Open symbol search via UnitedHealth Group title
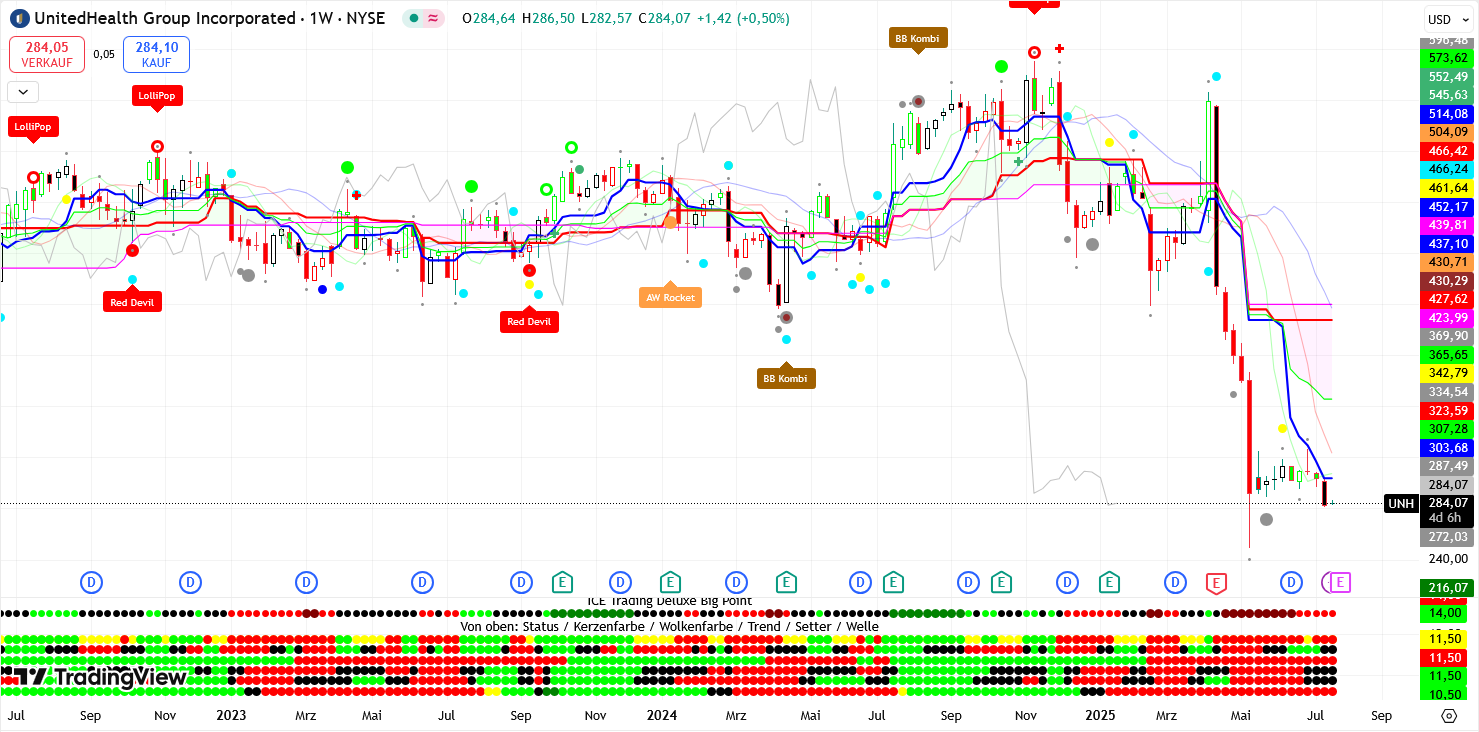This screenshot has height=732, width=1479. 210,18
